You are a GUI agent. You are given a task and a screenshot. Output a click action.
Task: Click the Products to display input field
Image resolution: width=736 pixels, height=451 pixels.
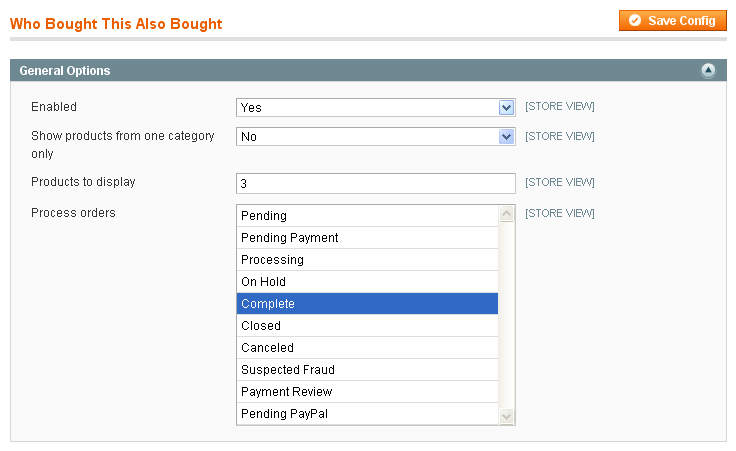[x=376, y=183]
